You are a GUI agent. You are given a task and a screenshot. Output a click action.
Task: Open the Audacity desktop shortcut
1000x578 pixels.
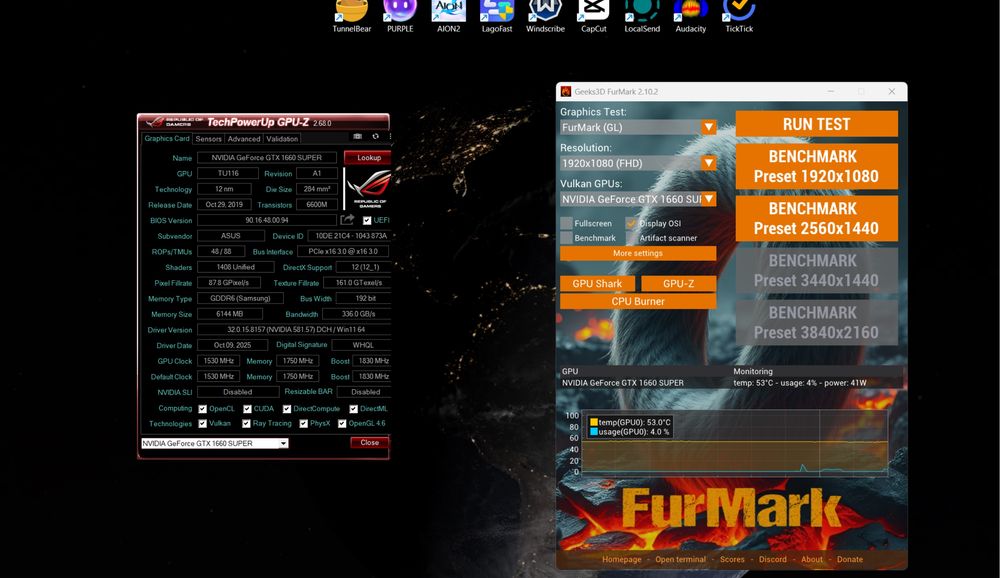(691, 16)
